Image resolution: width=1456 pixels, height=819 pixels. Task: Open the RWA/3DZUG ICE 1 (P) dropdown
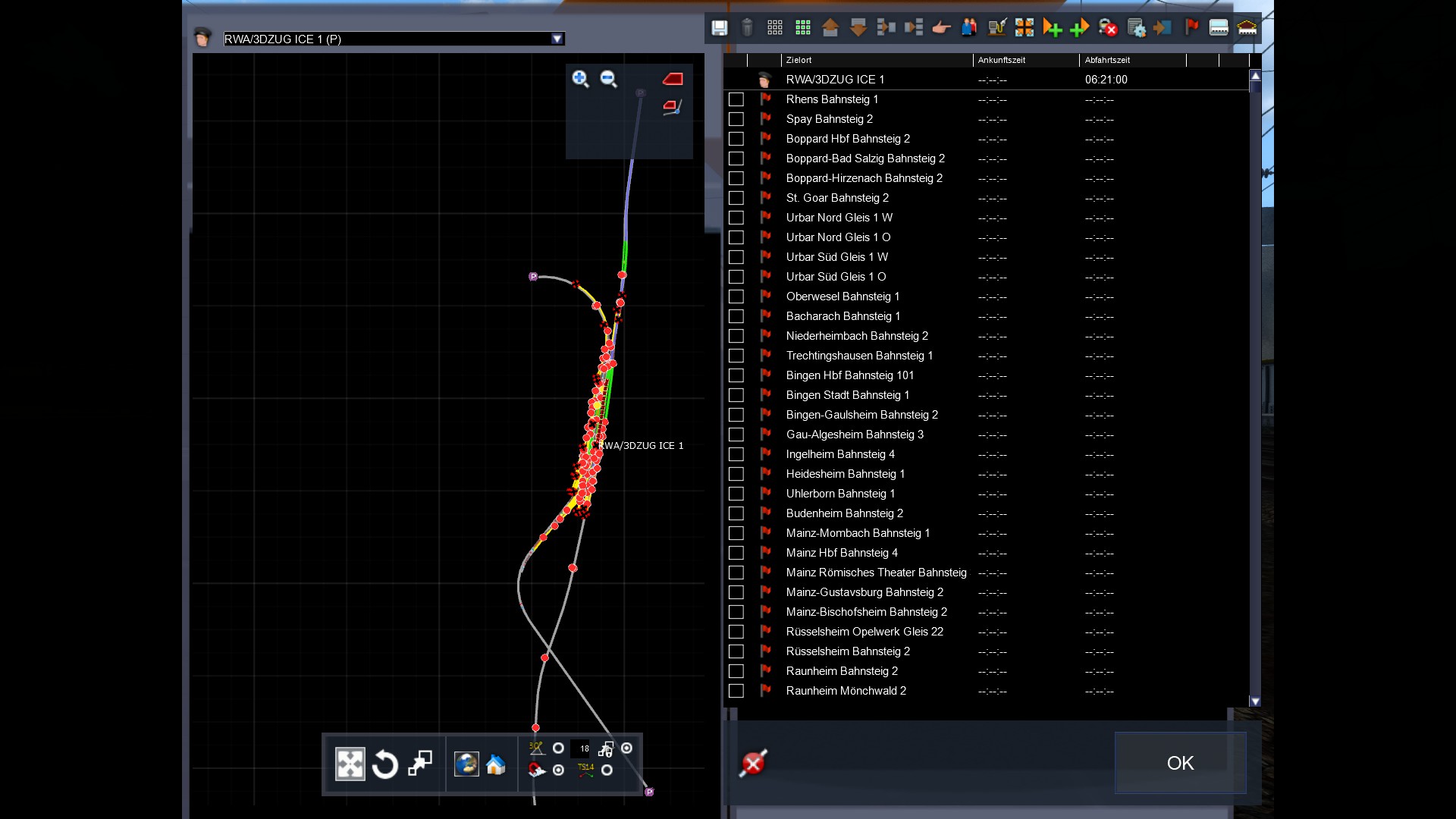[557, 39]
